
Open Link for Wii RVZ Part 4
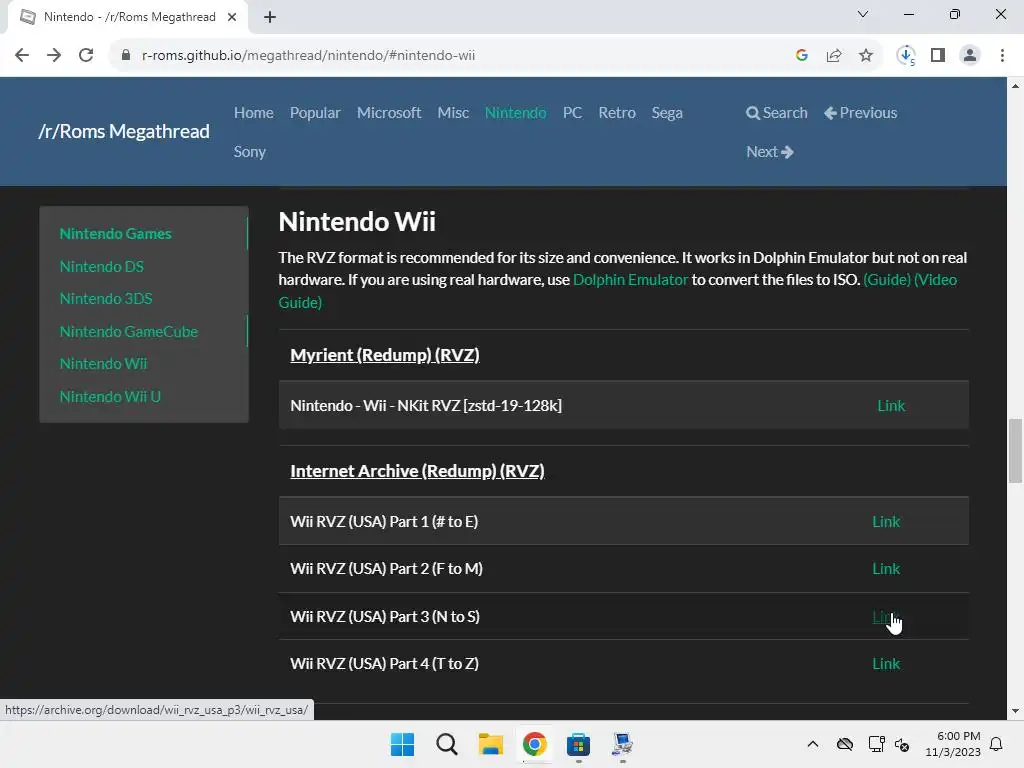click(886, 664)
